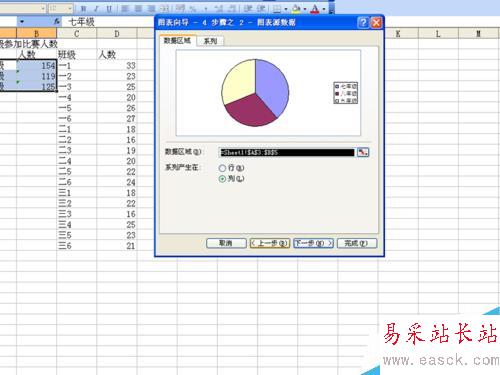The image size is (500, 375).
Task: Click the 取消 cancel button
Action: click(226, 243)
